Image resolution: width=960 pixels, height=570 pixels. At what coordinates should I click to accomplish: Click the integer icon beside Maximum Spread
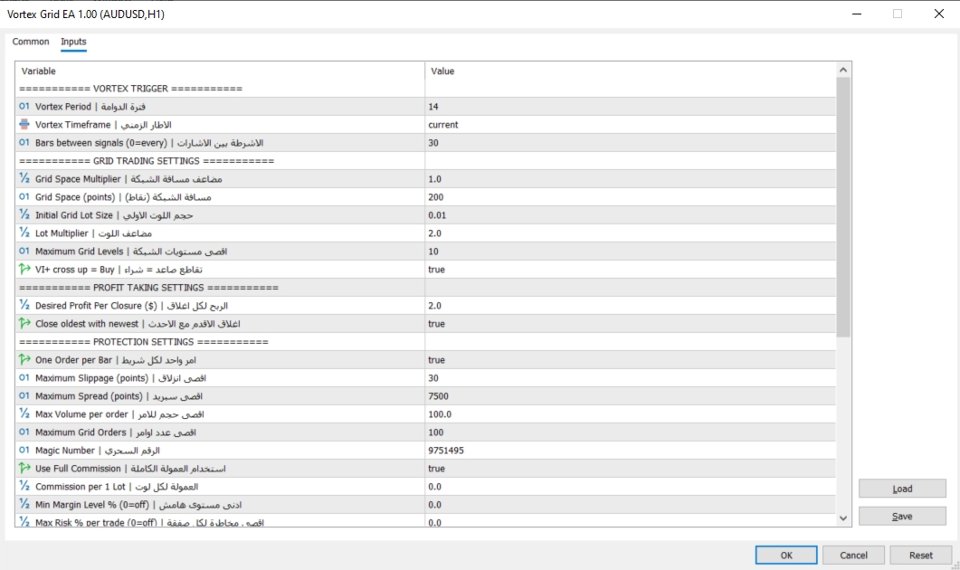click(x=24, y=396)
